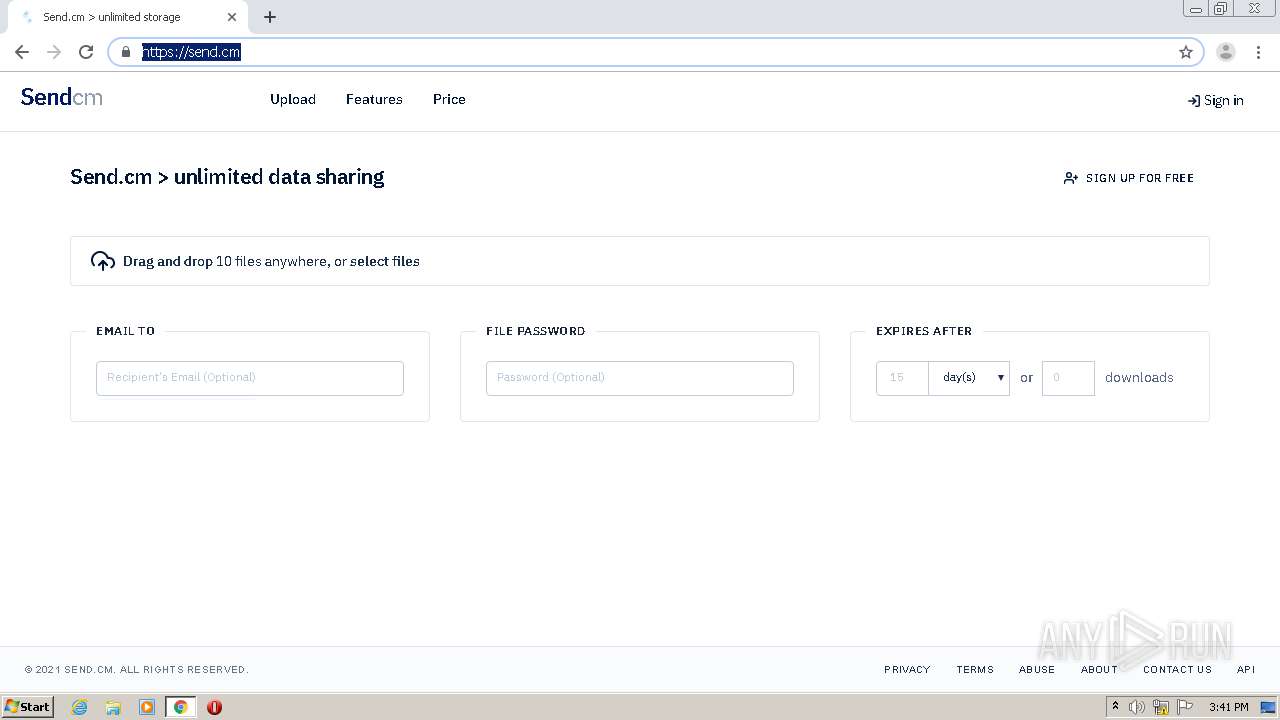Click the expiry days number field

tap(902, 378)
